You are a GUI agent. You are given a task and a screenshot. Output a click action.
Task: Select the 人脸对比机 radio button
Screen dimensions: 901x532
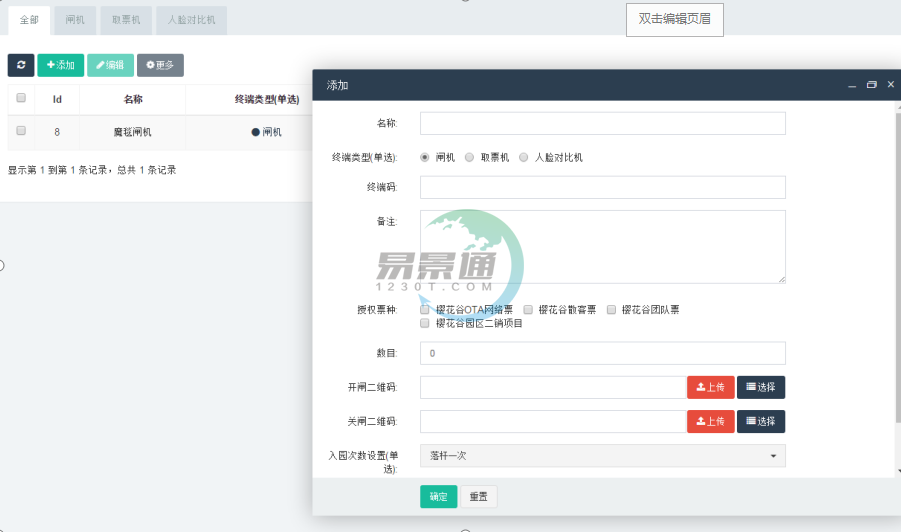tap(524, 157)
